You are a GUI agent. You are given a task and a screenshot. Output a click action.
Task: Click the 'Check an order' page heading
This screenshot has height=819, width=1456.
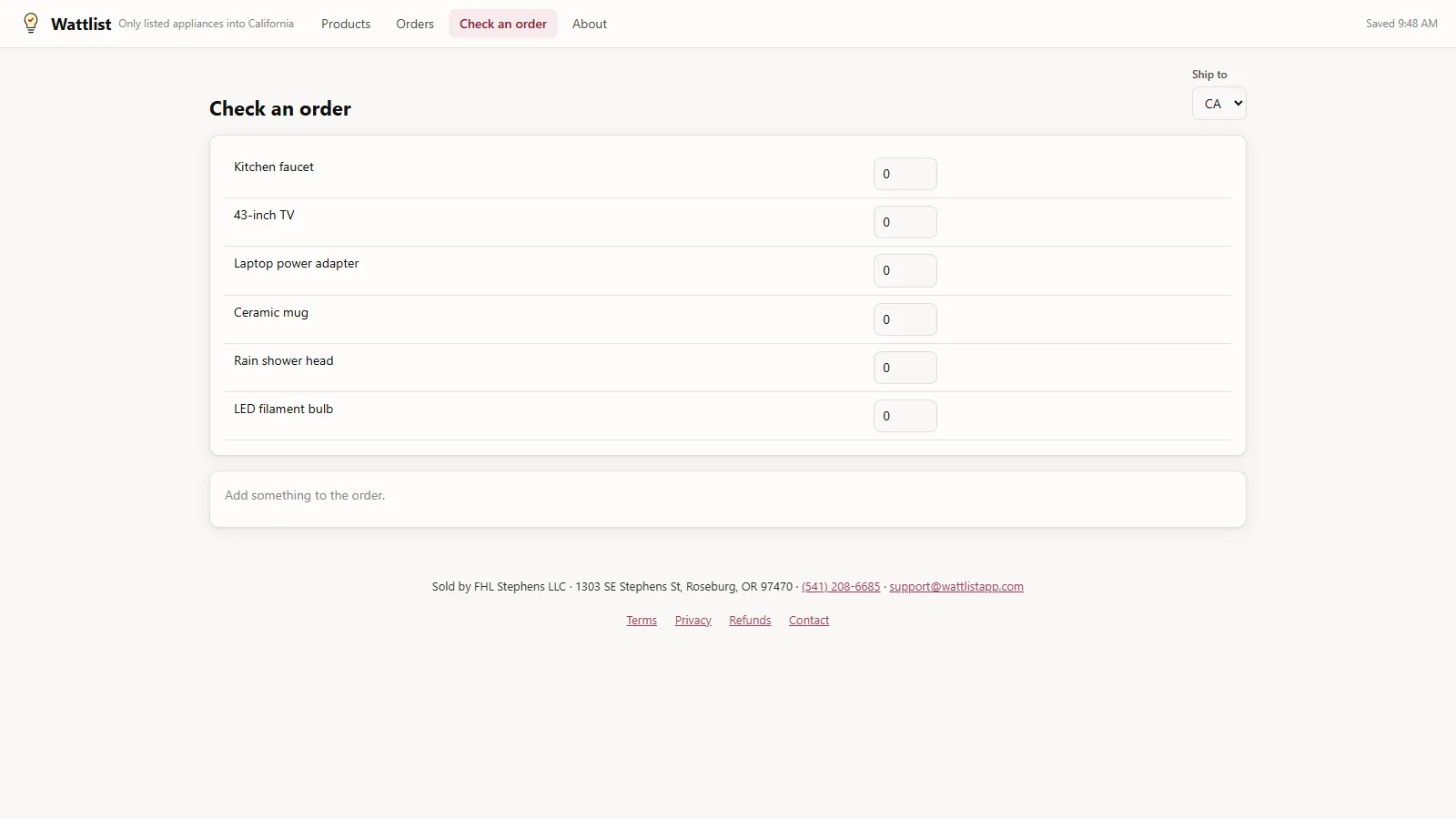[280, 108]
